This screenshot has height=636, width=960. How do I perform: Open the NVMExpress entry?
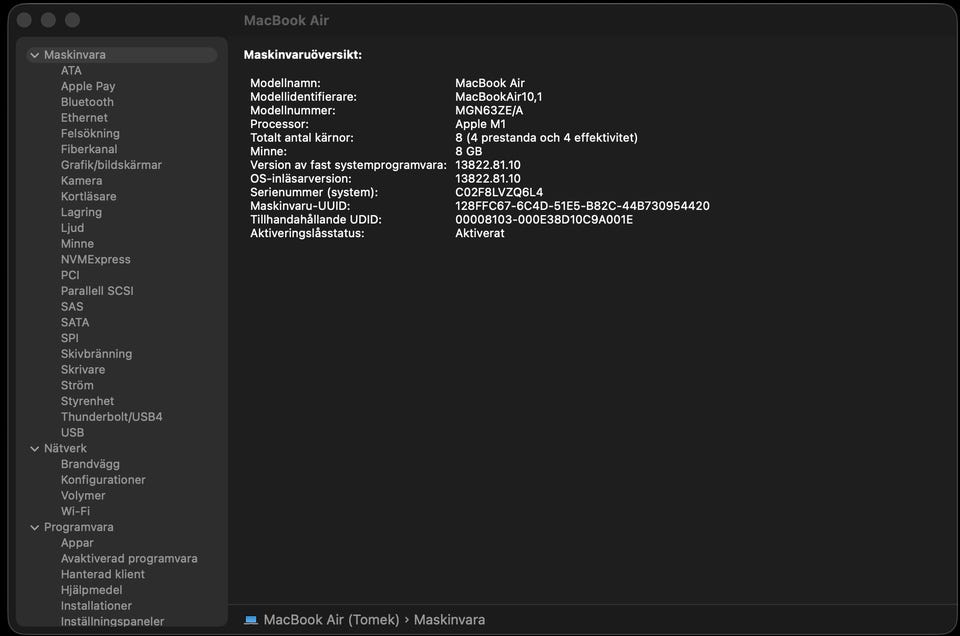[96, 260]
